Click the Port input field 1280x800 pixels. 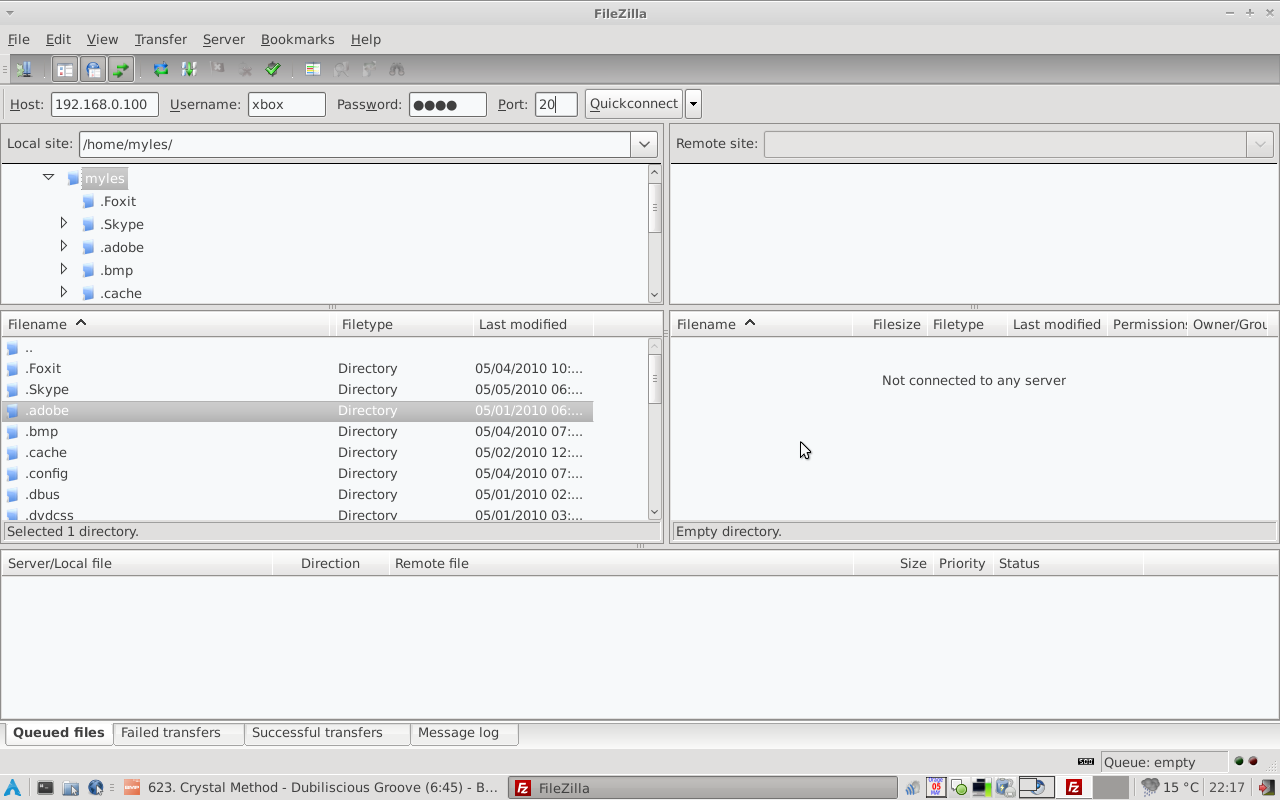point(556,104)
